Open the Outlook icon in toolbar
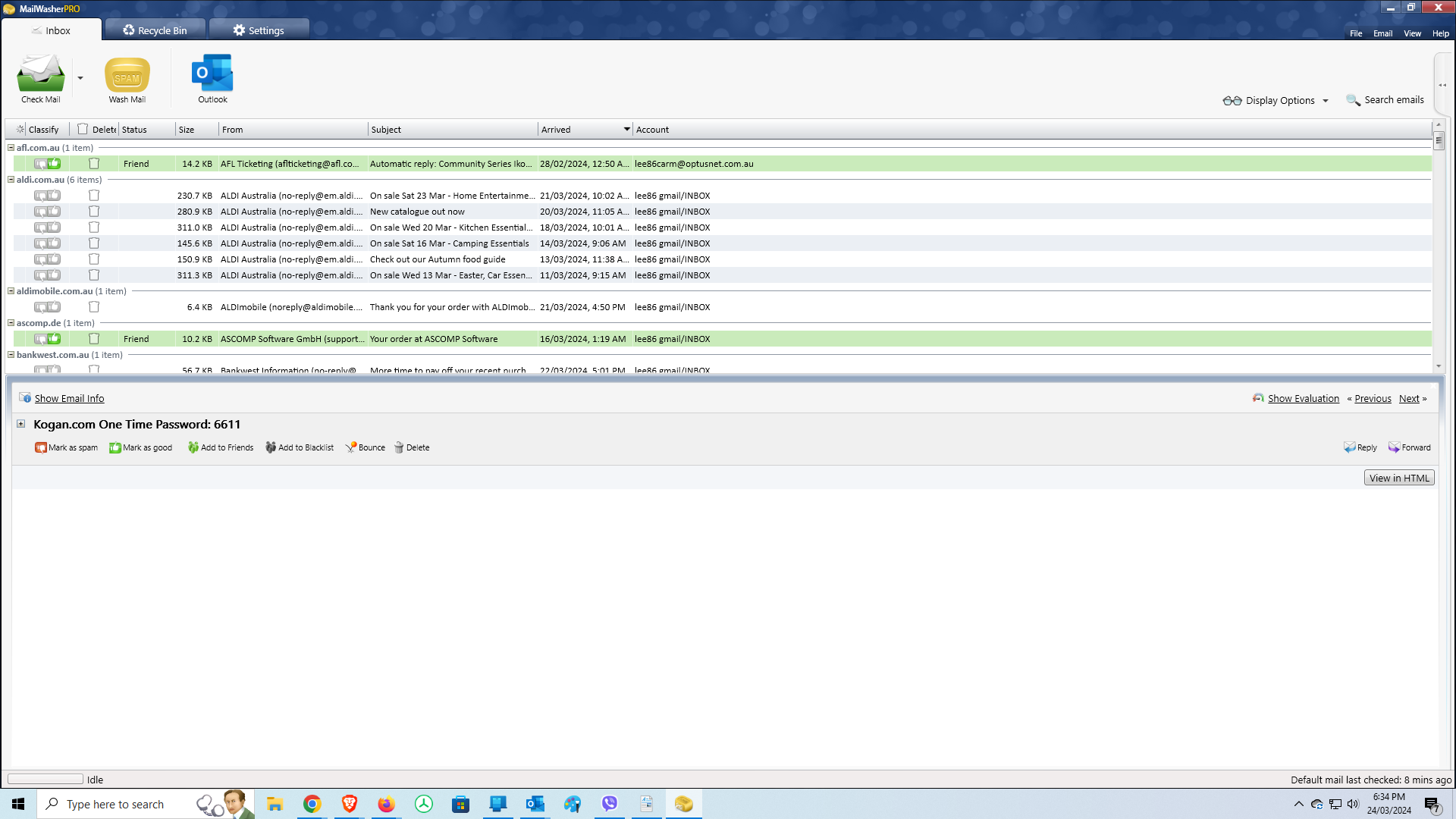The image size is (1456, 819). click(212, 74)
